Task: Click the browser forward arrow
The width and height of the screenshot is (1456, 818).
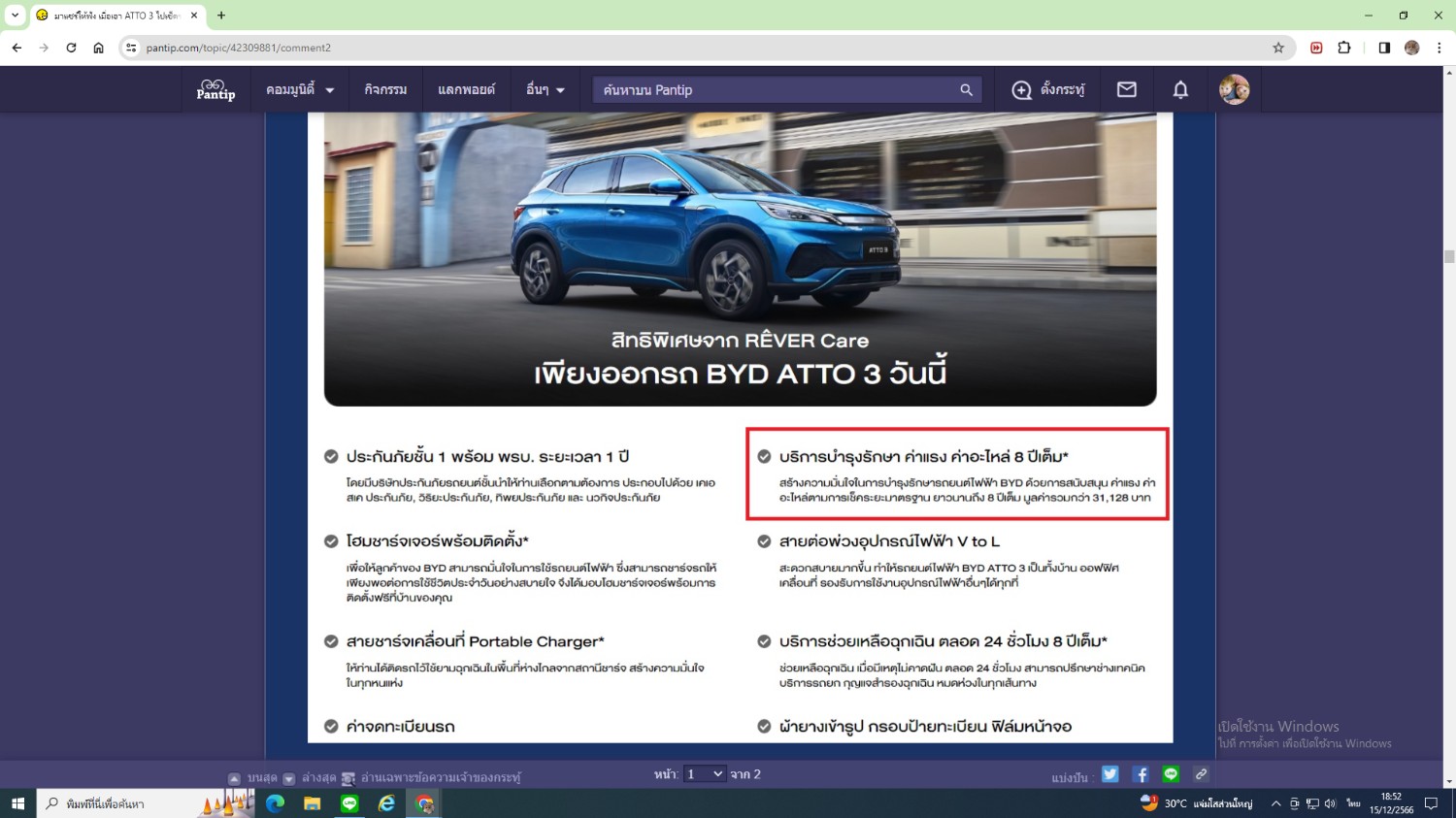Action: (x=44, y=48)
